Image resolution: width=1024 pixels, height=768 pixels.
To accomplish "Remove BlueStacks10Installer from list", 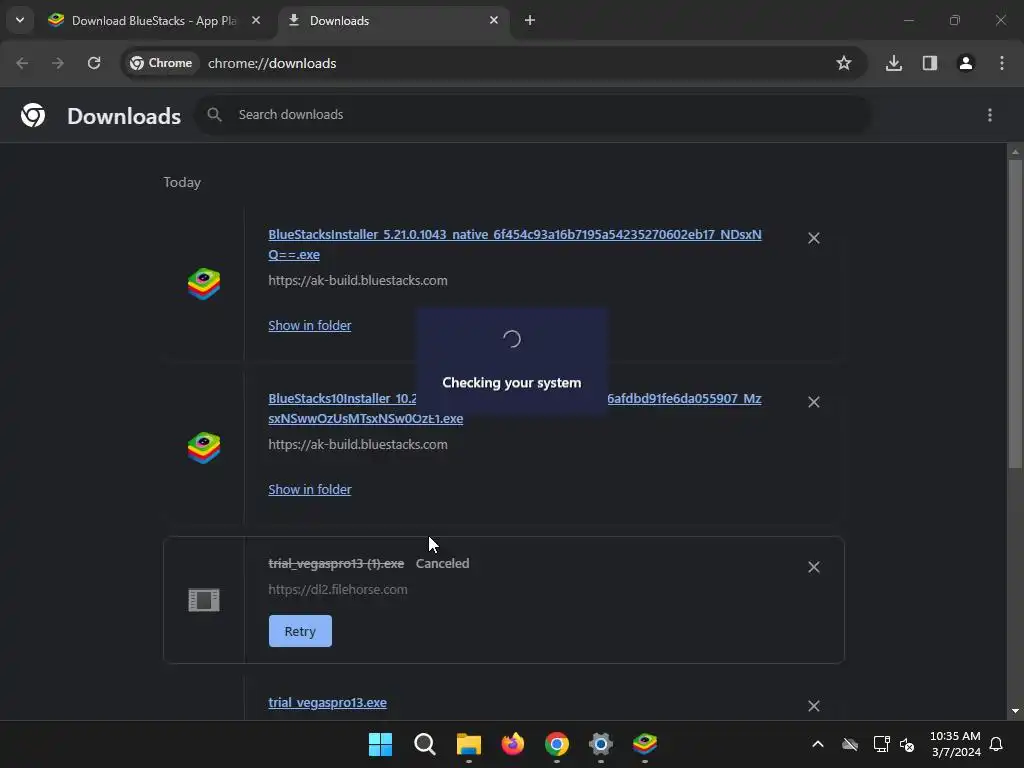I will point(814,402).
